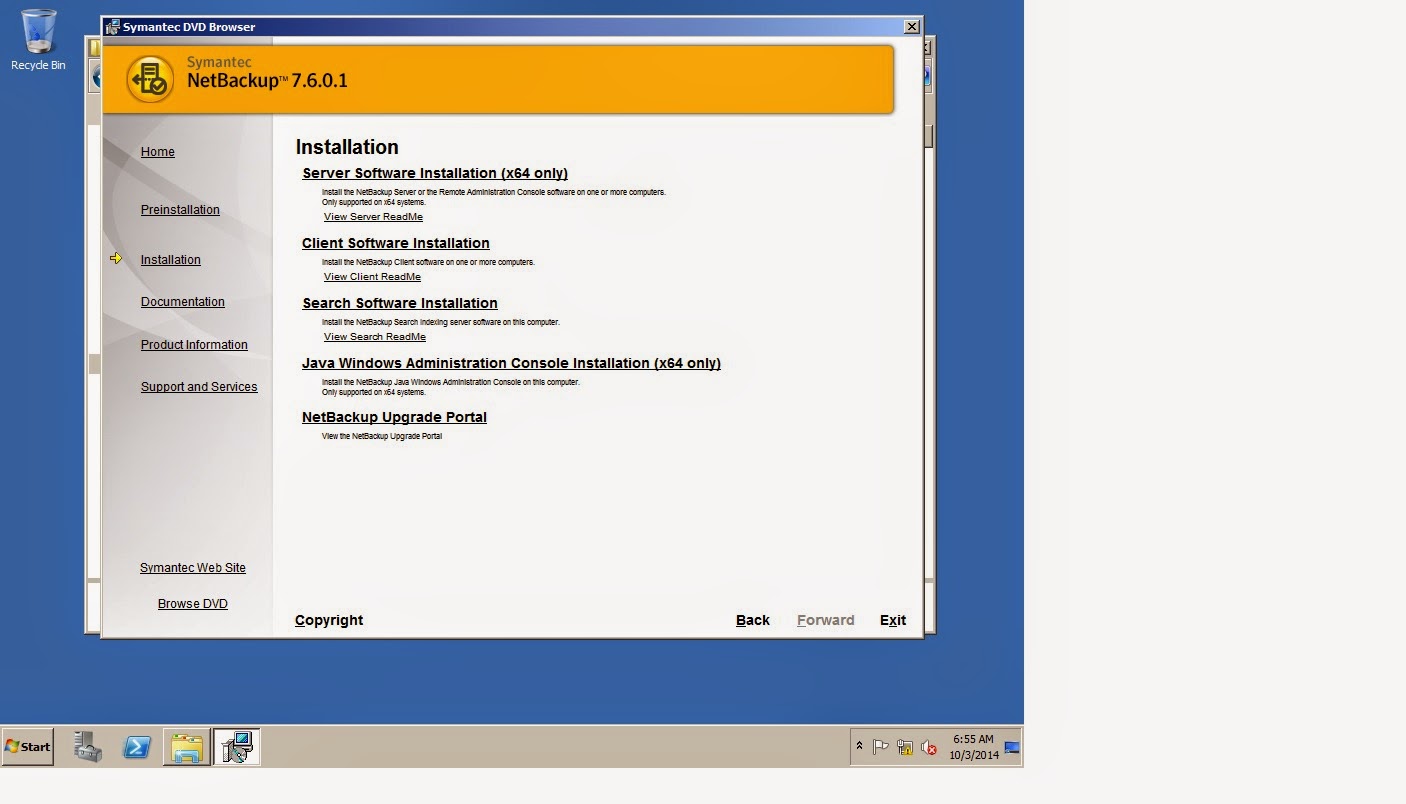Visit the Symantec Web Site

coord(193,567)
